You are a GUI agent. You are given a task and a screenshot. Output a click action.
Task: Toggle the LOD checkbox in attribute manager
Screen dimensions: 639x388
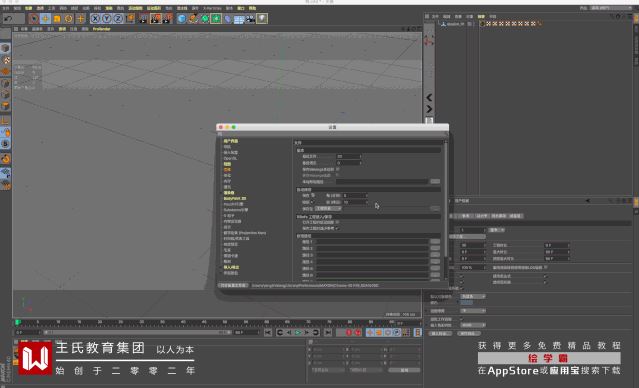546,268
